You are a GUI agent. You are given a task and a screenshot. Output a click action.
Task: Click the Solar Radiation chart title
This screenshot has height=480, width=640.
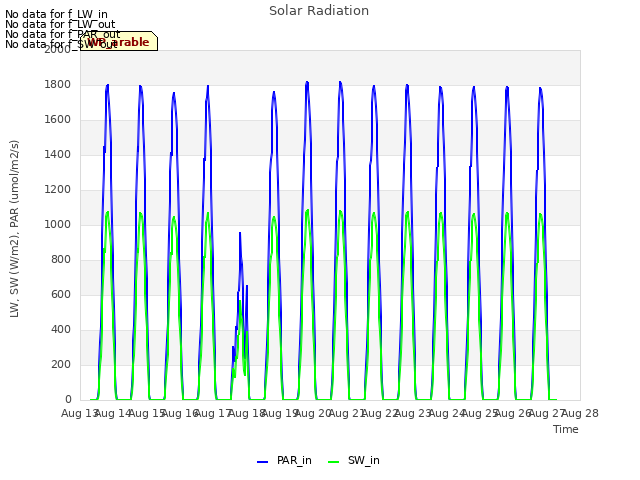(x=319, y=11)
